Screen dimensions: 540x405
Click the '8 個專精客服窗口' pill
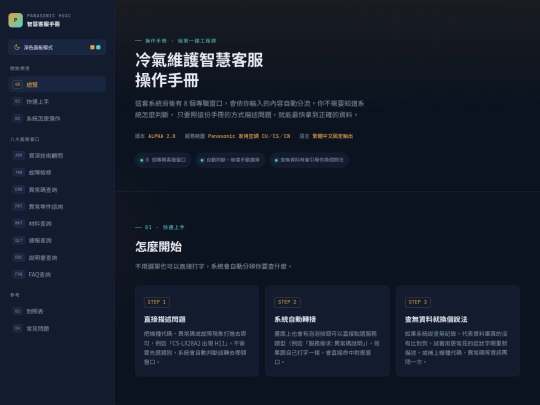coord(163,160)
